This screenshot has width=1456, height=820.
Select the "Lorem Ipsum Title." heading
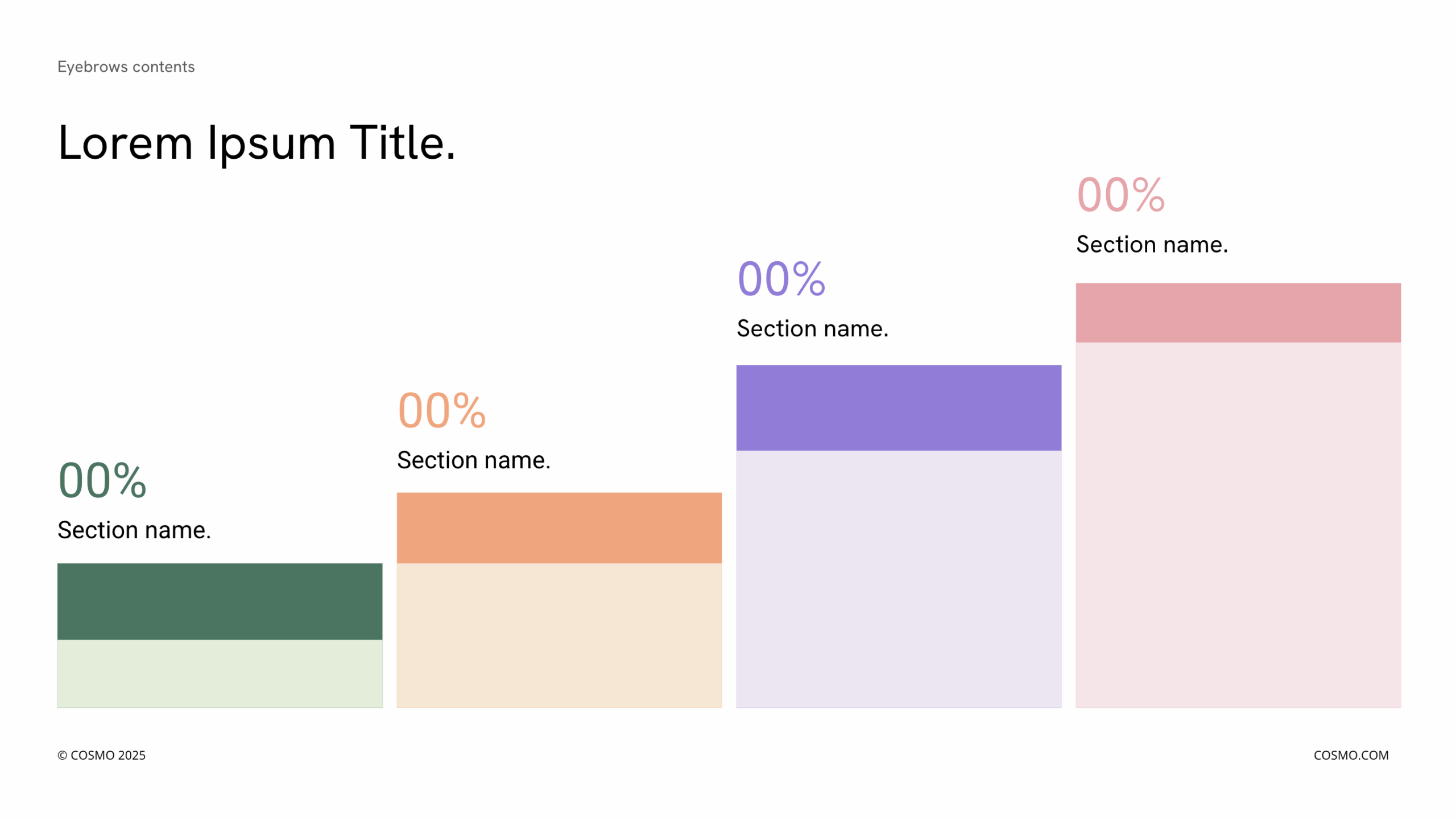click(257, 143)
